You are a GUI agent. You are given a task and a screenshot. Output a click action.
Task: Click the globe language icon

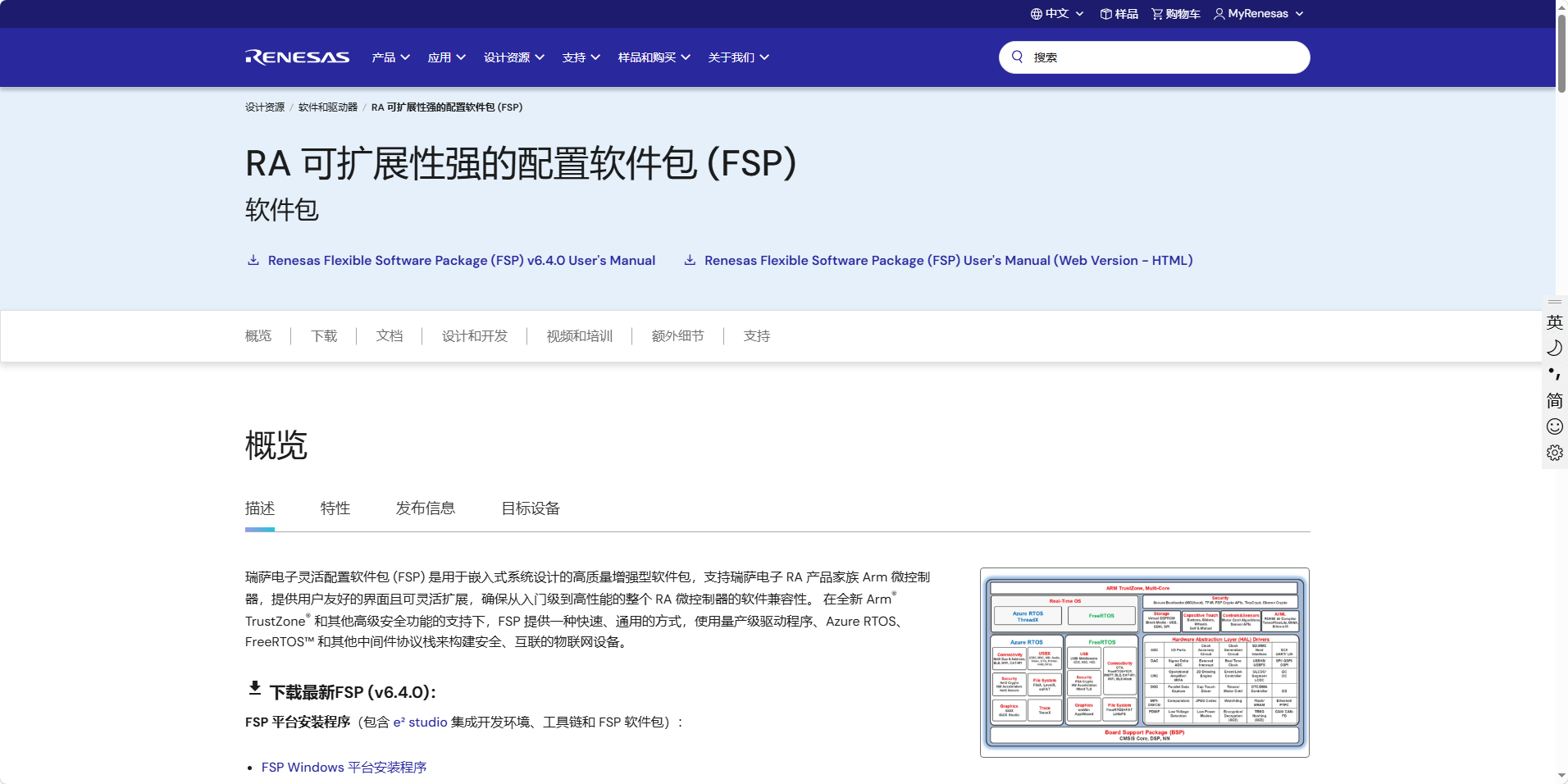click(x=1037, y=14)
